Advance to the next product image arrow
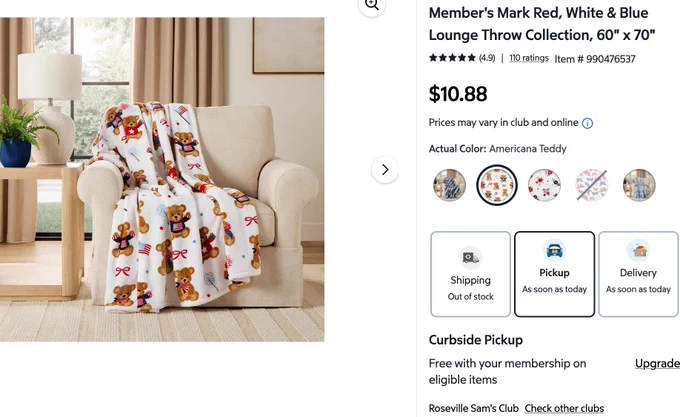The image size is (680, 417). pos(385,170)
